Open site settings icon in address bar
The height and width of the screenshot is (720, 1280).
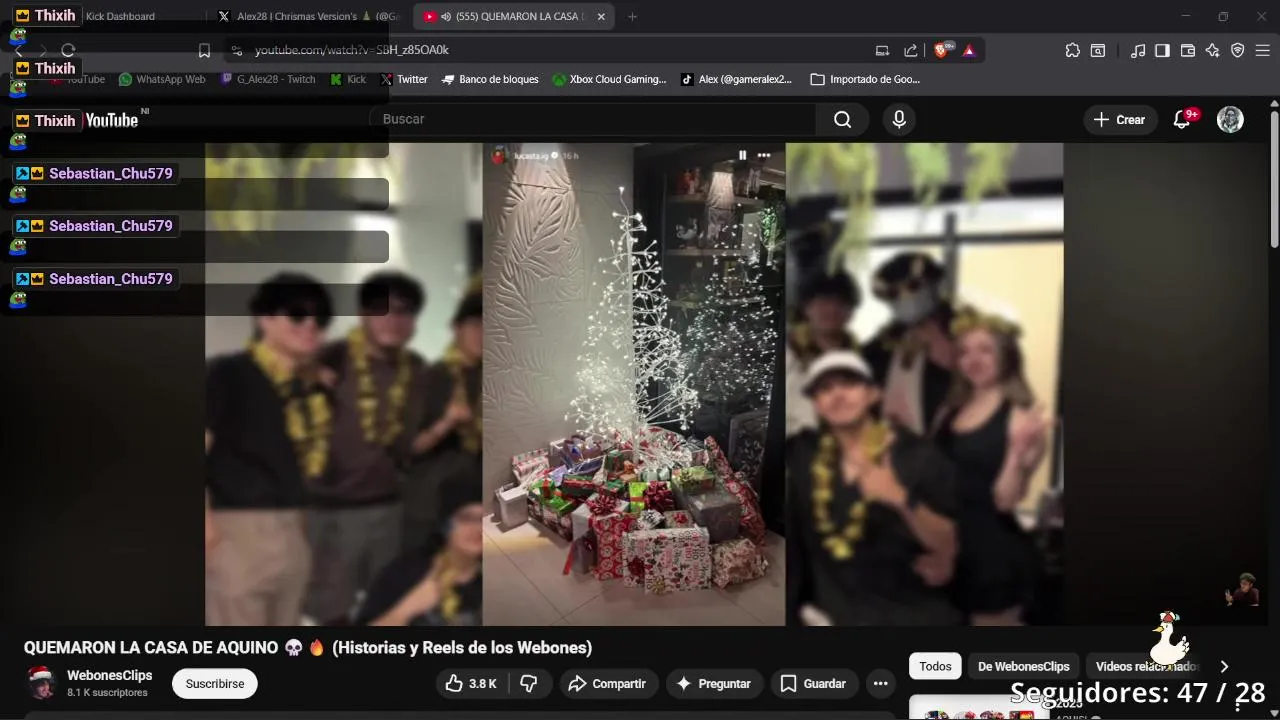point(236,50)
